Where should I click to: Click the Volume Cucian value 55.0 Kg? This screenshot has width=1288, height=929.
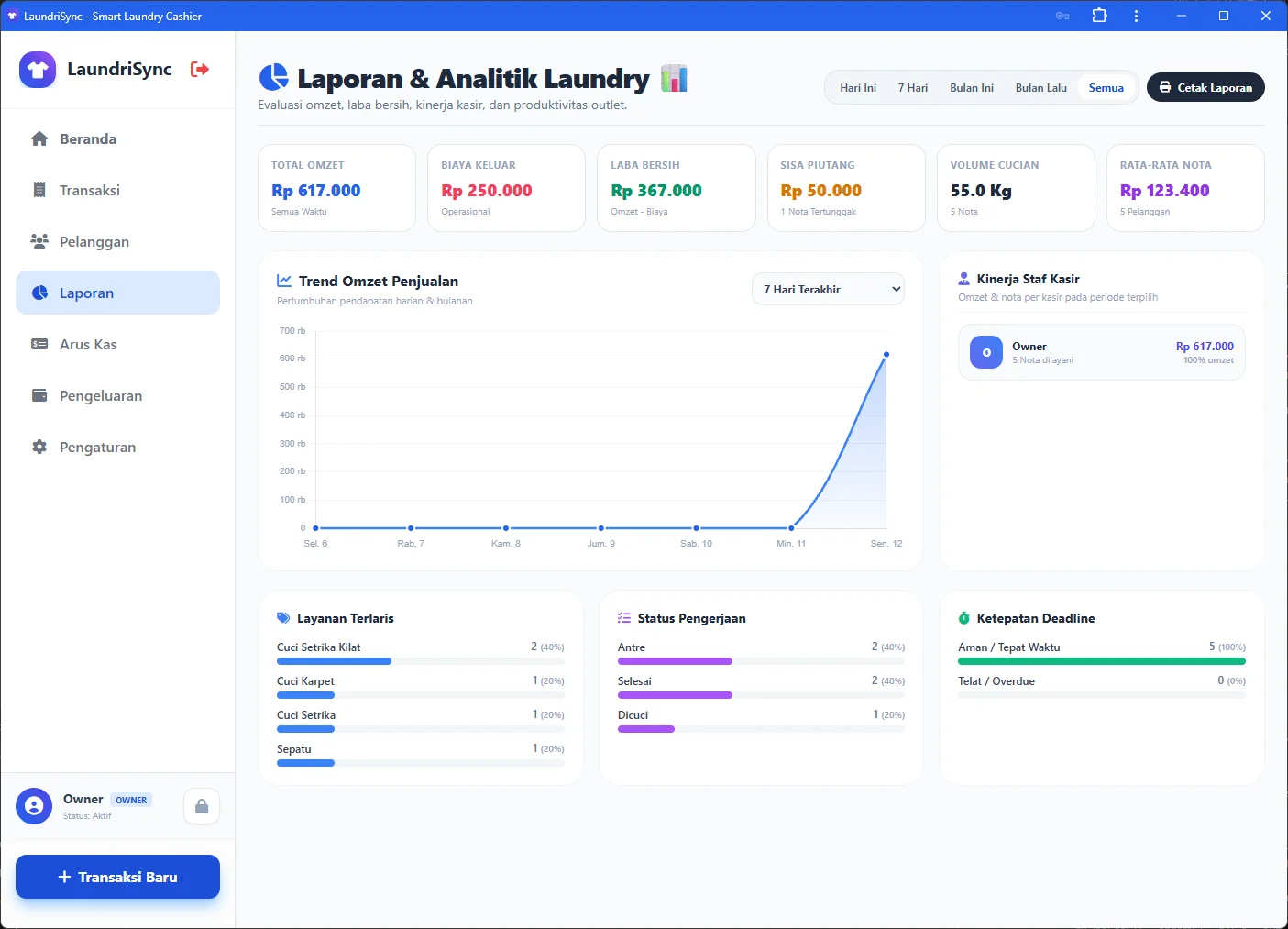pyautogui.click(x=981, y=191)
